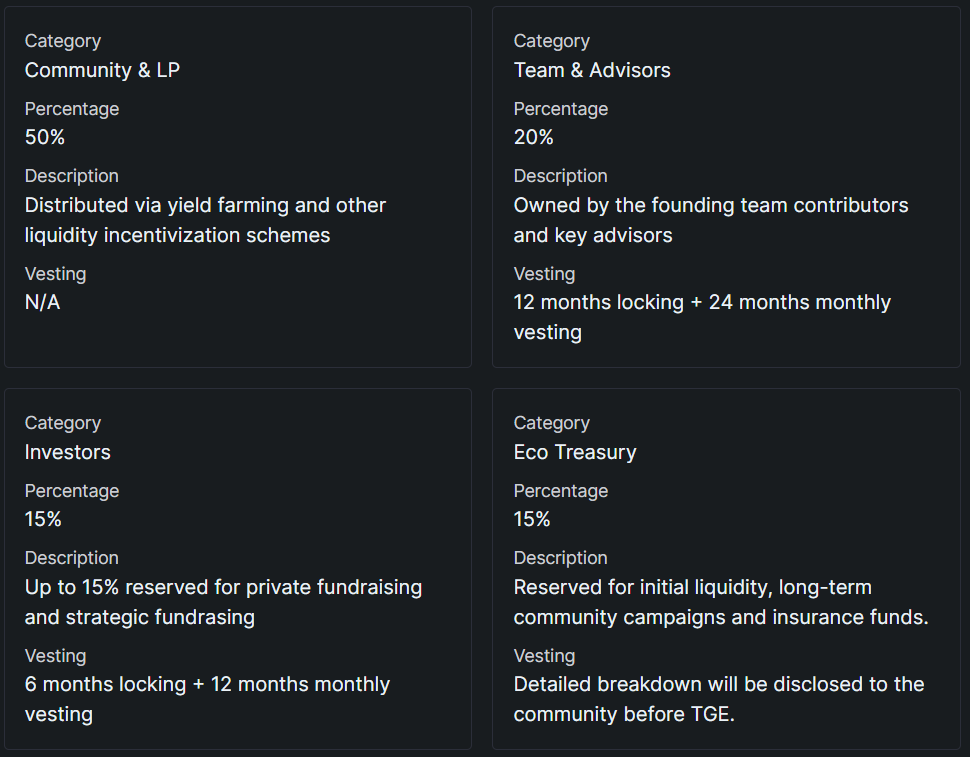
Task: Select the private fundraising description text
Action: (x=223, y=602)
